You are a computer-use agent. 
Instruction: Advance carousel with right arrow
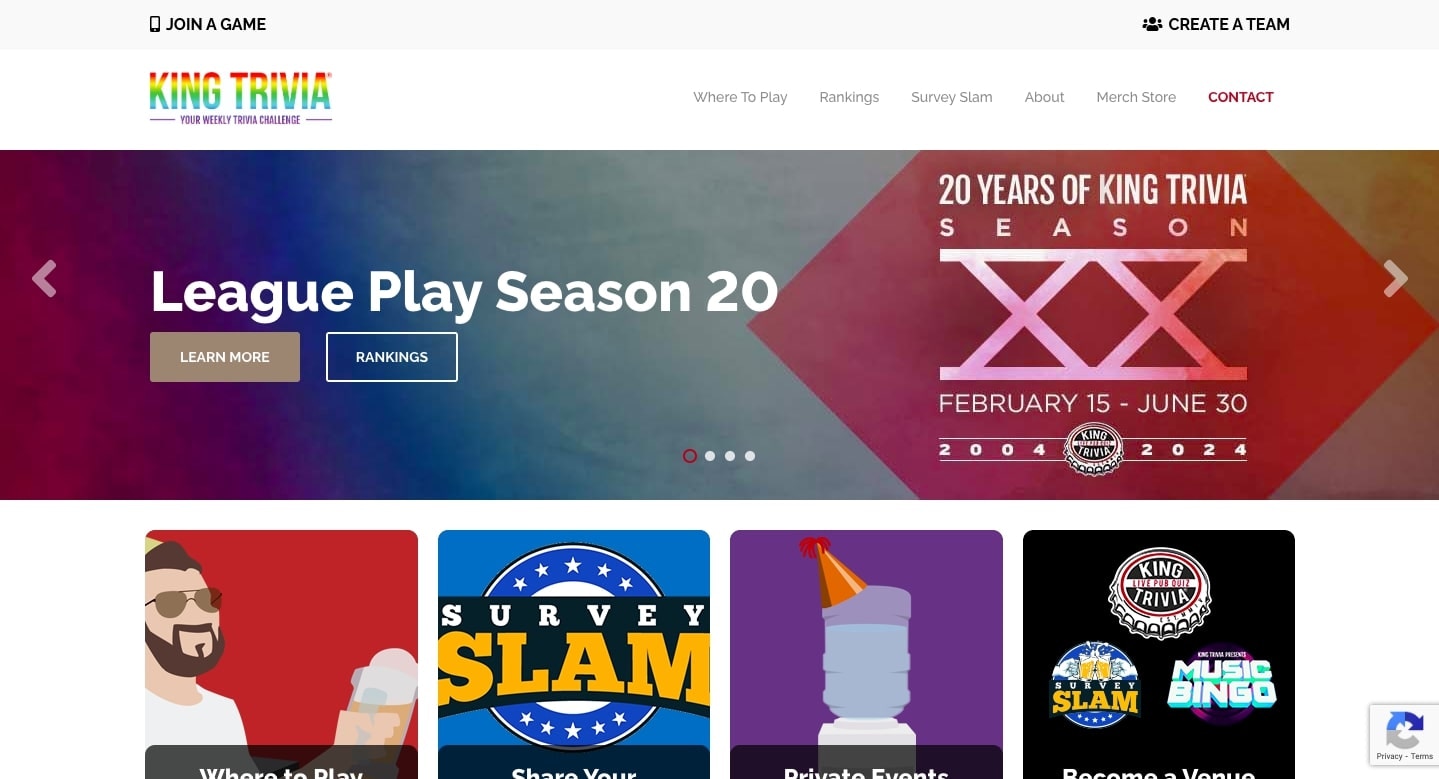click(x=1395, y=279)
